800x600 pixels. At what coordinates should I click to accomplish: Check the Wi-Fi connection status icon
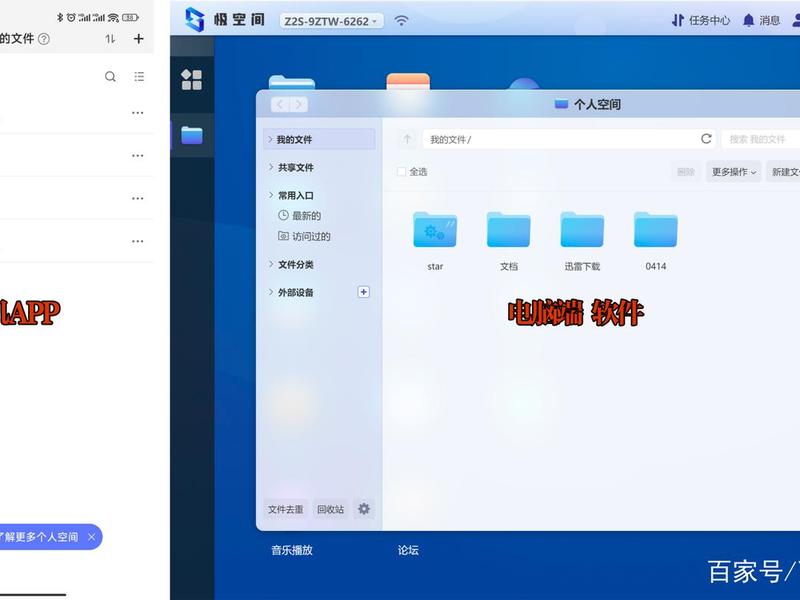click(x=402, y=20)
